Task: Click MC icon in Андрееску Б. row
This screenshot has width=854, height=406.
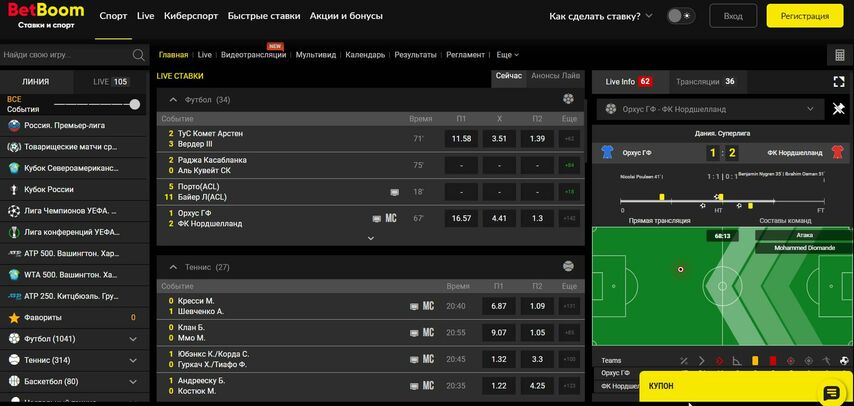Action: pyautogui.click(x=429, y=385)
